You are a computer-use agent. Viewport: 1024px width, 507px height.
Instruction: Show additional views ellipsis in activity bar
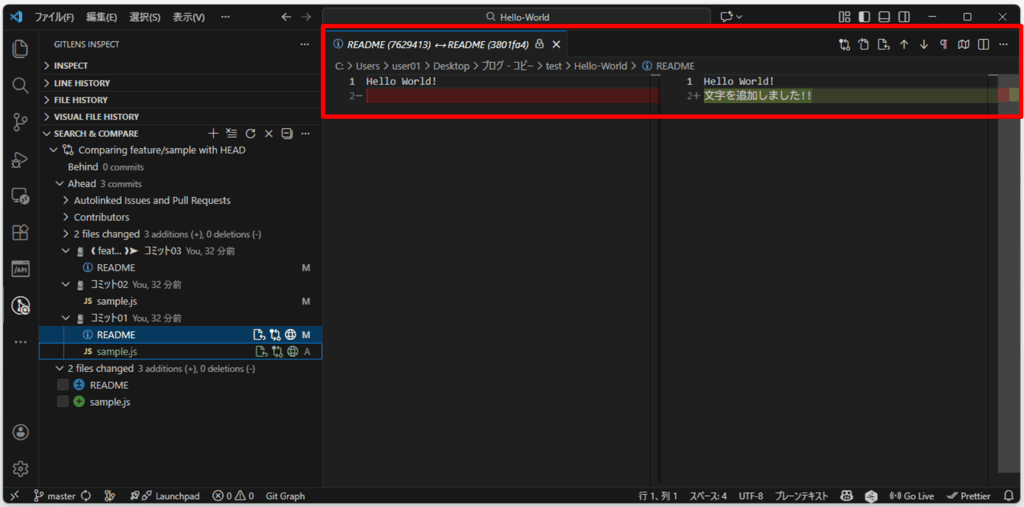[20, 341]
